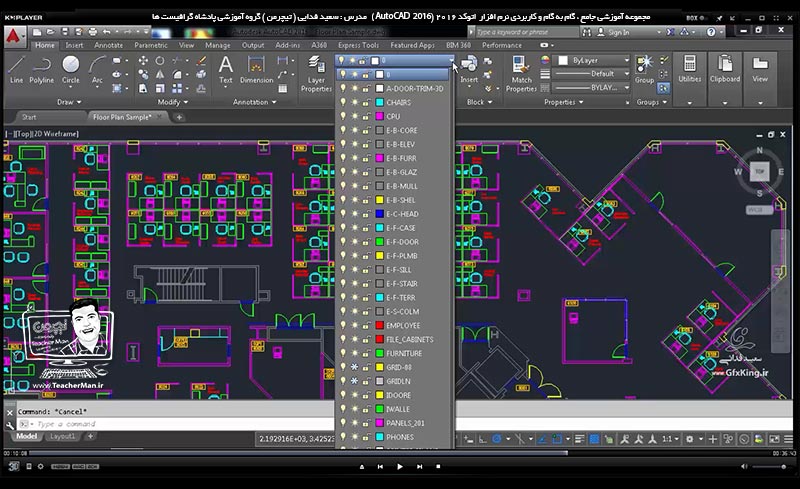
Task: Click the Help question mark icon
Action: (x=711, y=32)
